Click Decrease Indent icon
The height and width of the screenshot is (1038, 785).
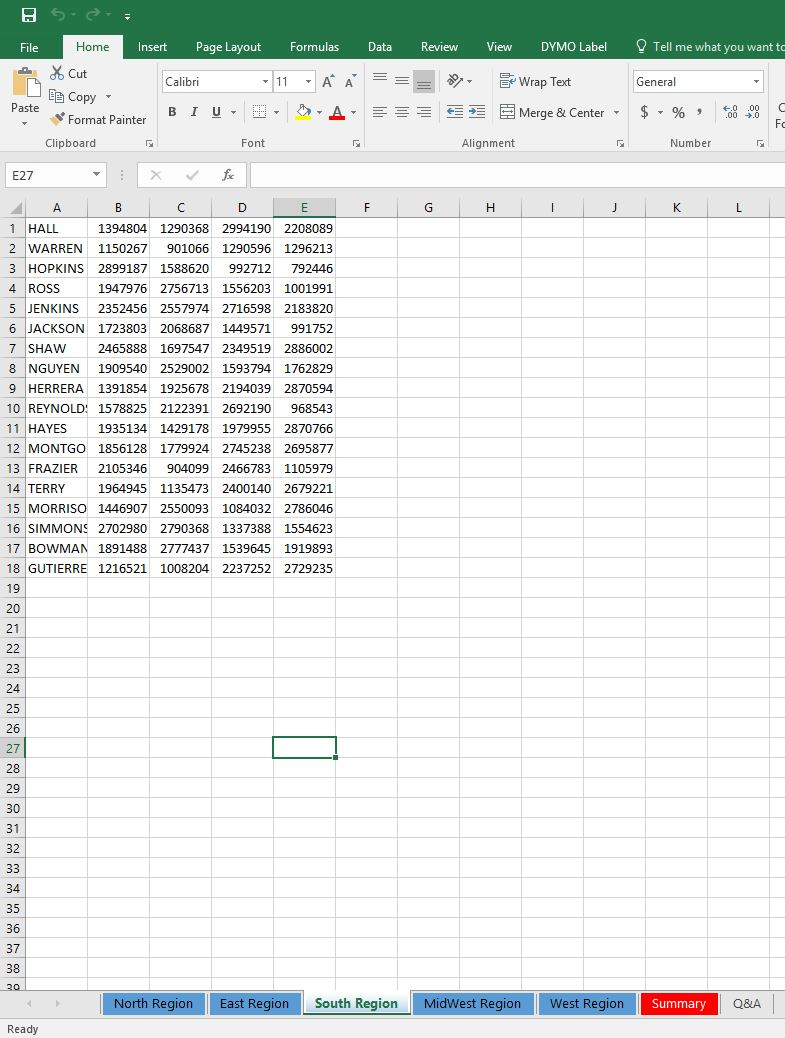[455, 112]
